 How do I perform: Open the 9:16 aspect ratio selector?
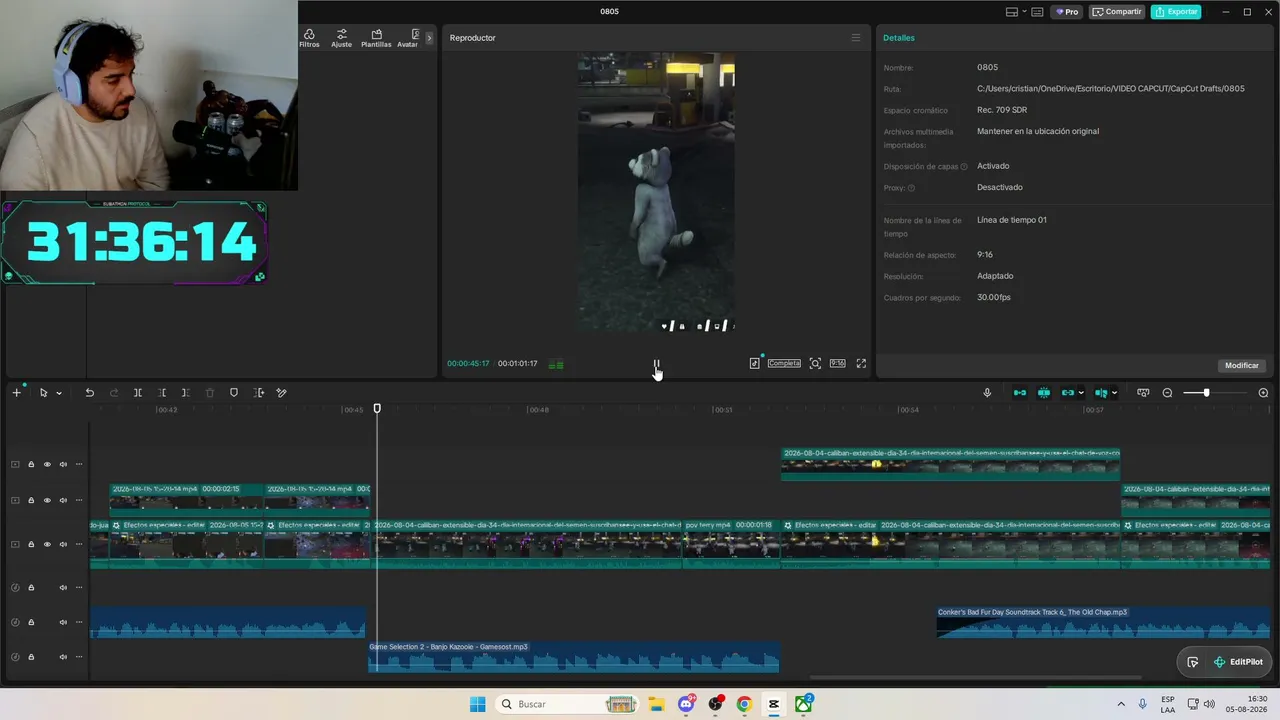[x=838, y=363]
